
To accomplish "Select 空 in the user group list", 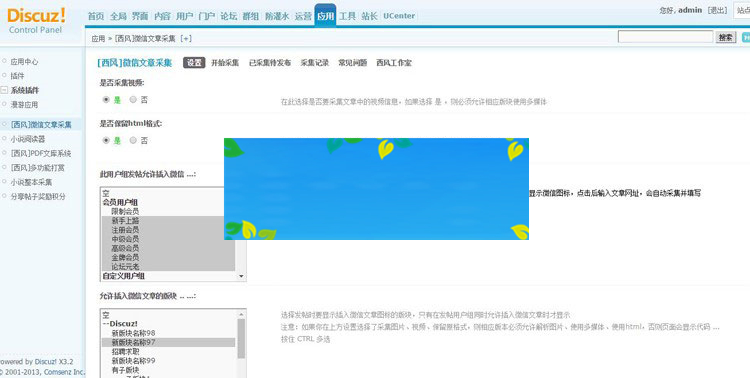I will (106, 193).
